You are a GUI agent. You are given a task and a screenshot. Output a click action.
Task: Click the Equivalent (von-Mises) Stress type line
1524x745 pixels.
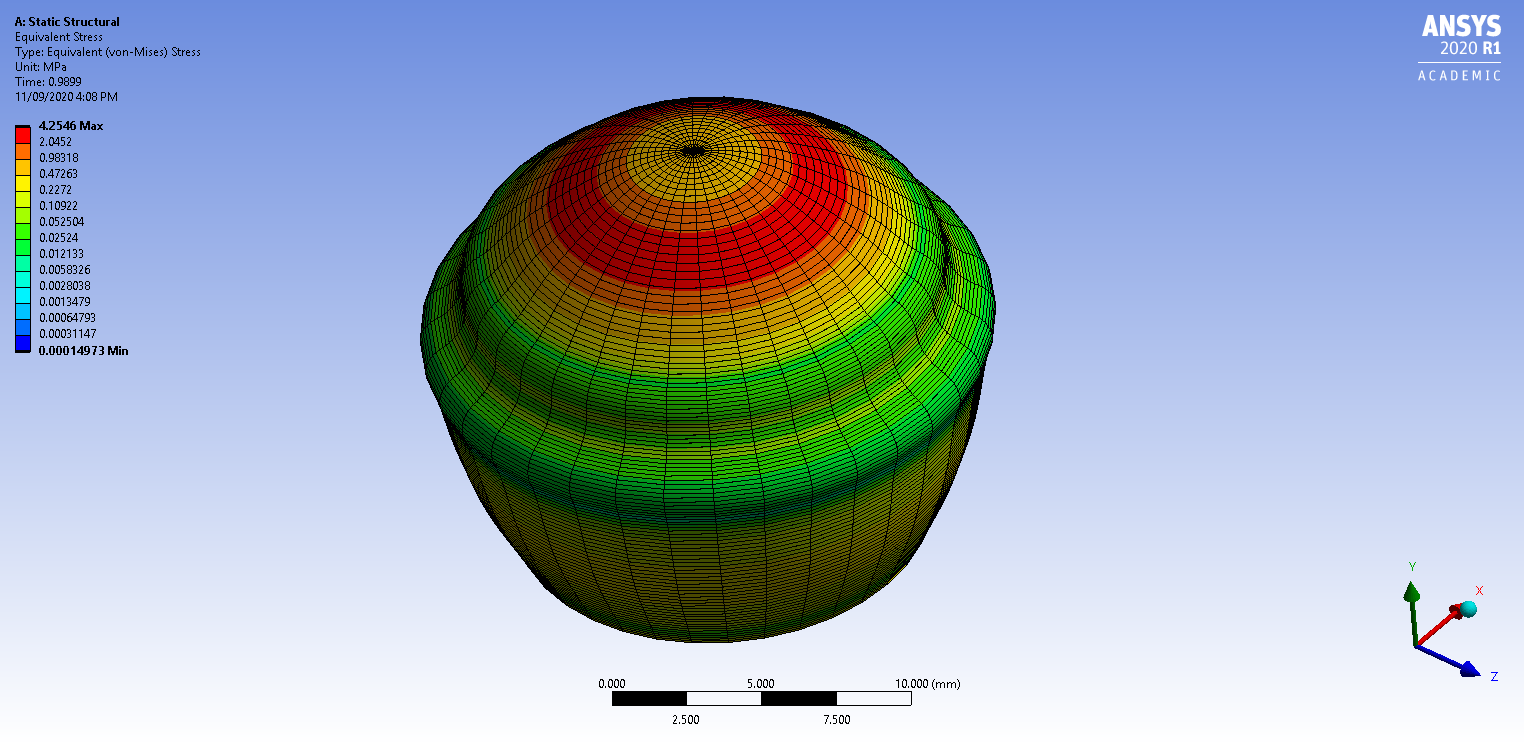tap(107, 52)
